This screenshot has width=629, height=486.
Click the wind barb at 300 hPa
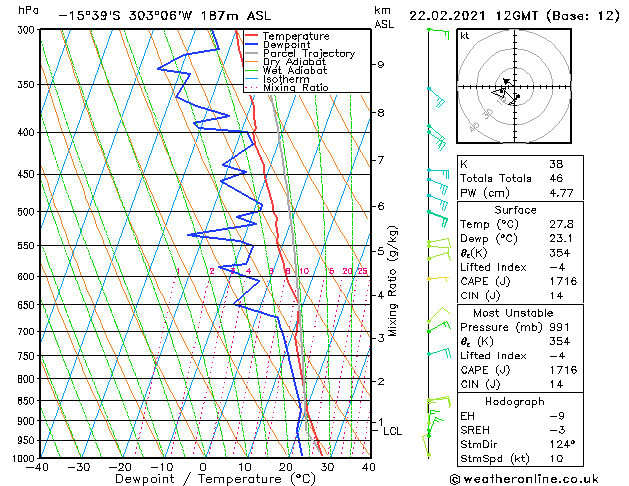[438, 33]
